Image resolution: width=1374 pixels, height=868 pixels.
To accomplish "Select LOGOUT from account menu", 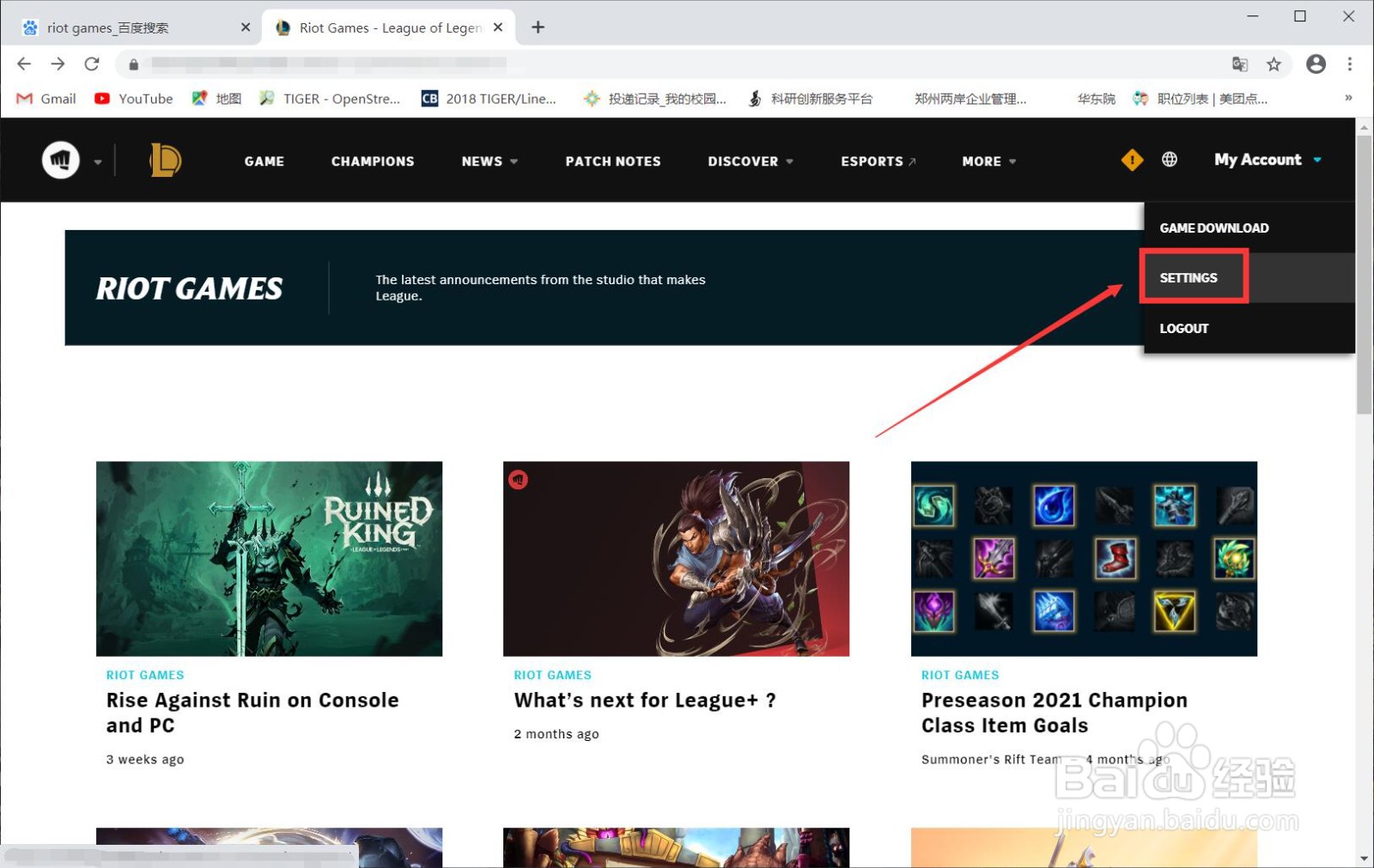I will pos(1183,328).
